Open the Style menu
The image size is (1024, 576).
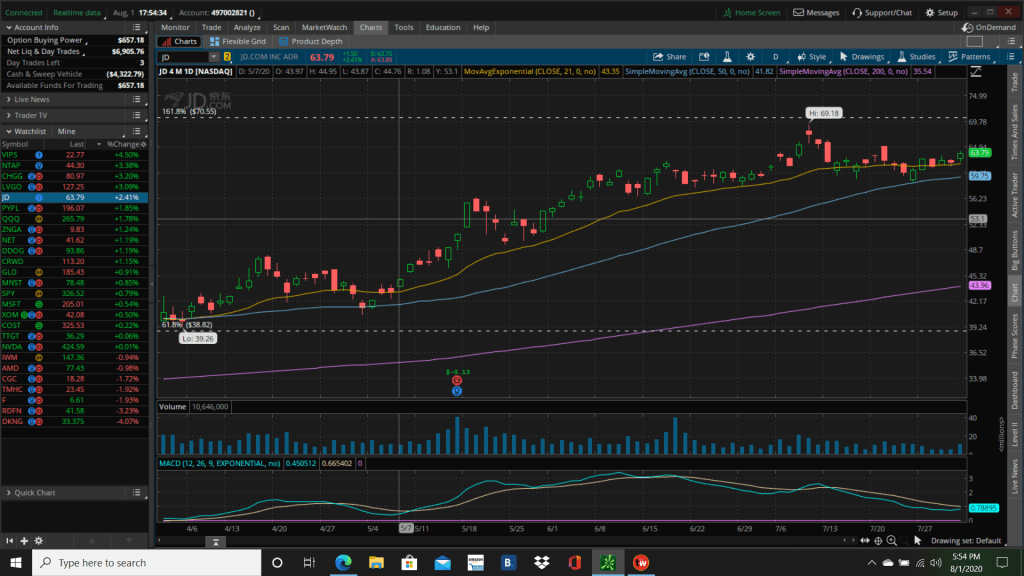click(x=812, y=57)
